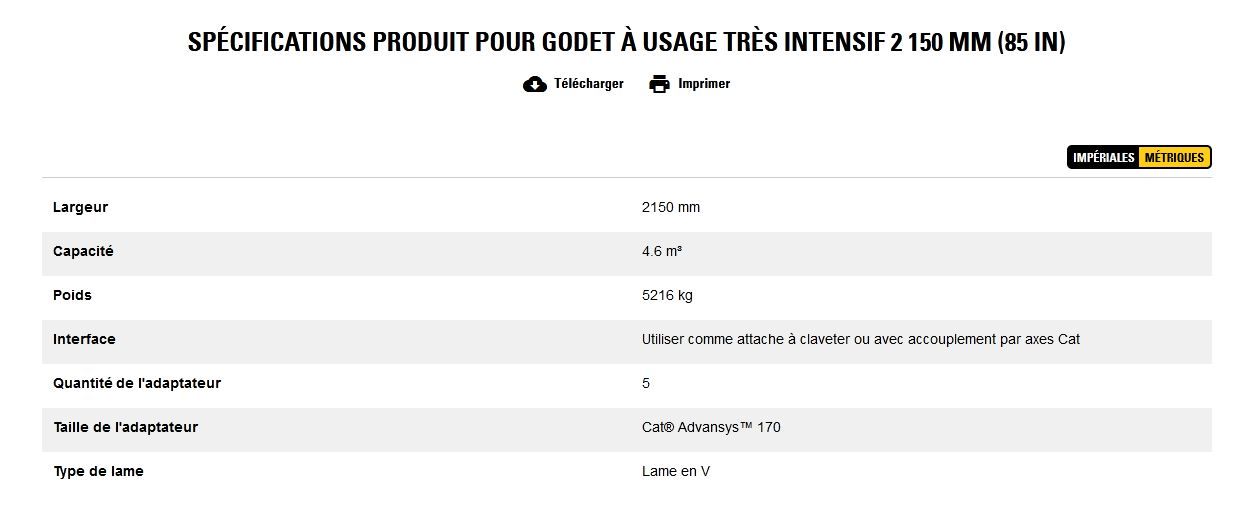Click the Cat Advansys 170 value
This screenshot has height=513, width=1247.
click(x=711, y=428)
